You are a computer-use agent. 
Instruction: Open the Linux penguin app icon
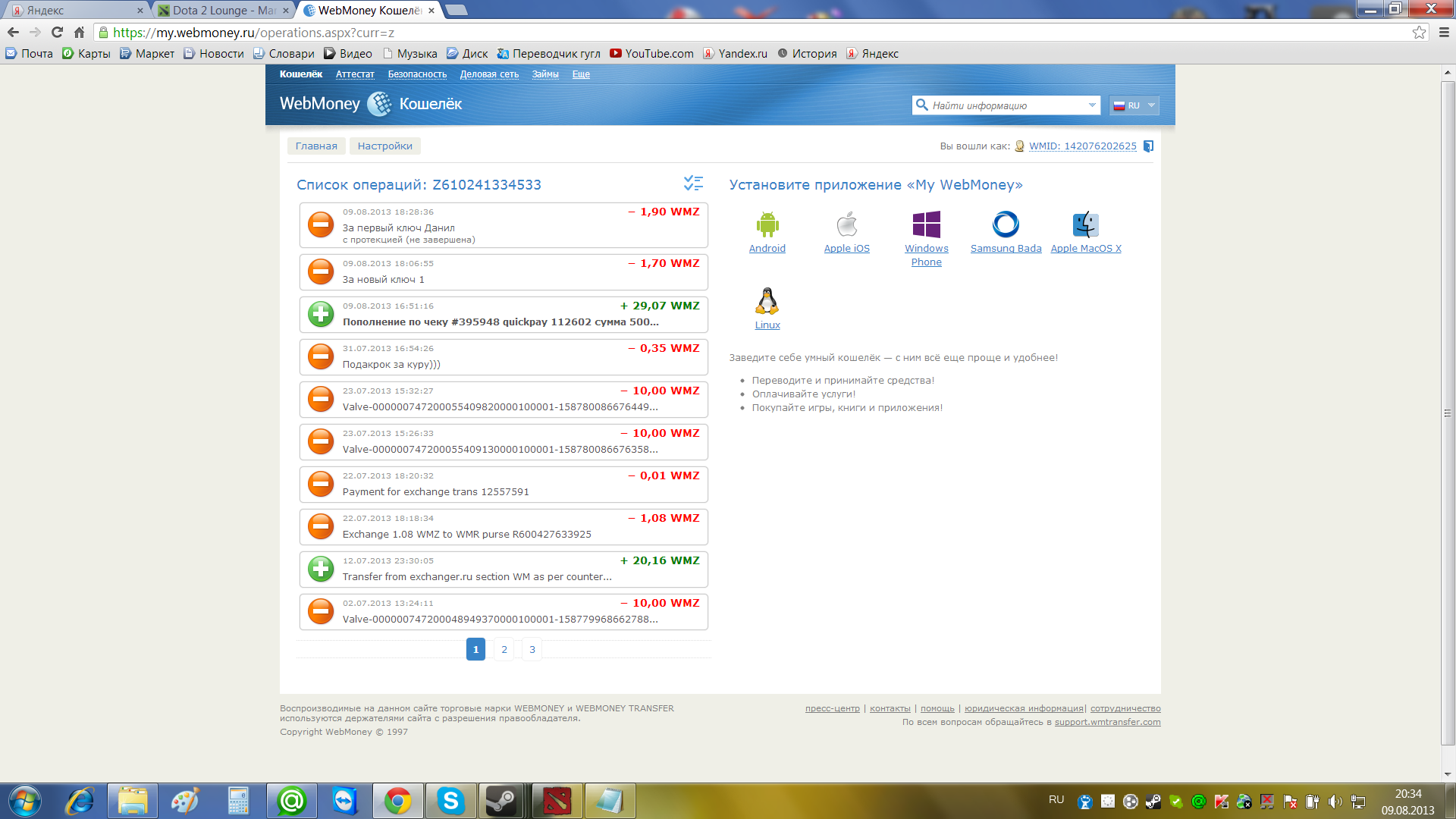coord(767,301)
